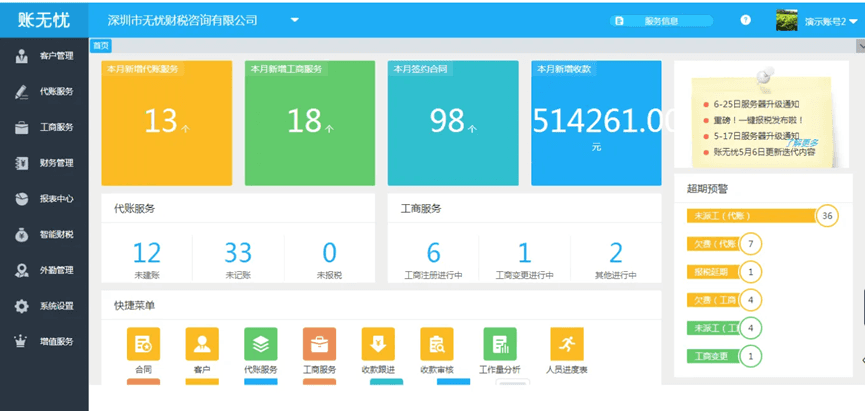Click the 客户管理 person icon in sidebar

point(22,56)
